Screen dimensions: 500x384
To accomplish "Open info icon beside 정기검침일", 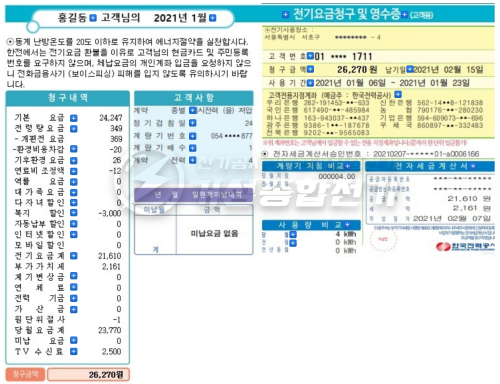I will click(193, 123).
